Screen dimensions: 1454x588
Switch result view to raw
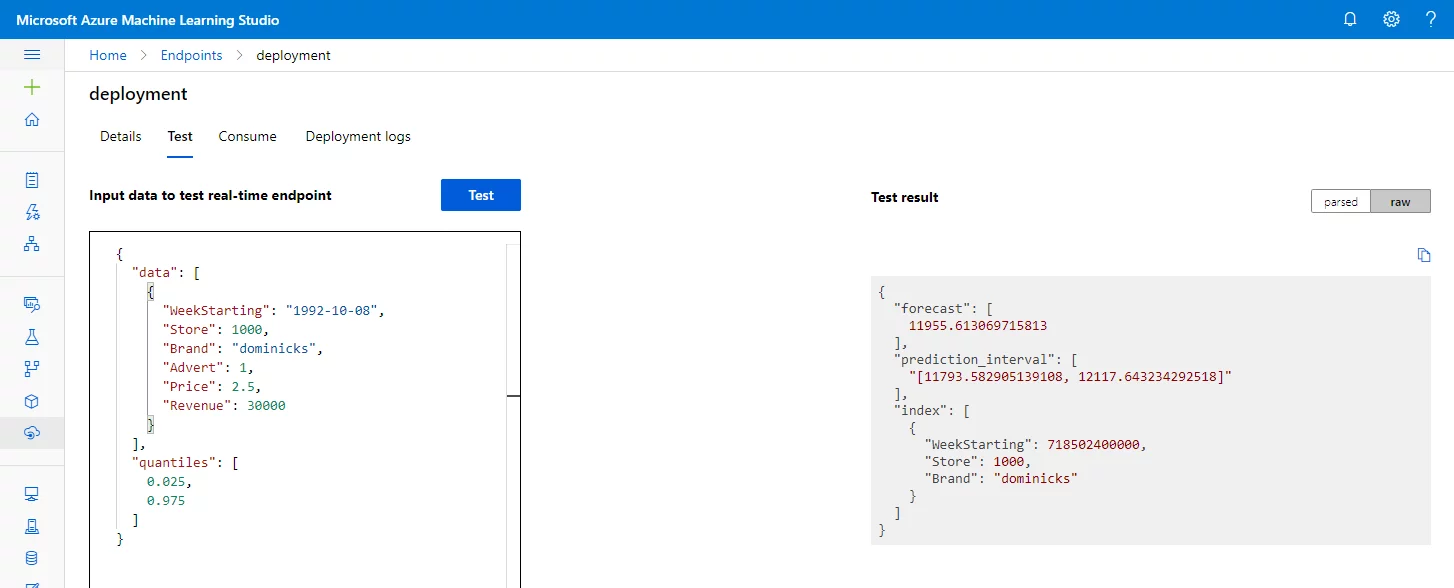(x=1400, y=202)
